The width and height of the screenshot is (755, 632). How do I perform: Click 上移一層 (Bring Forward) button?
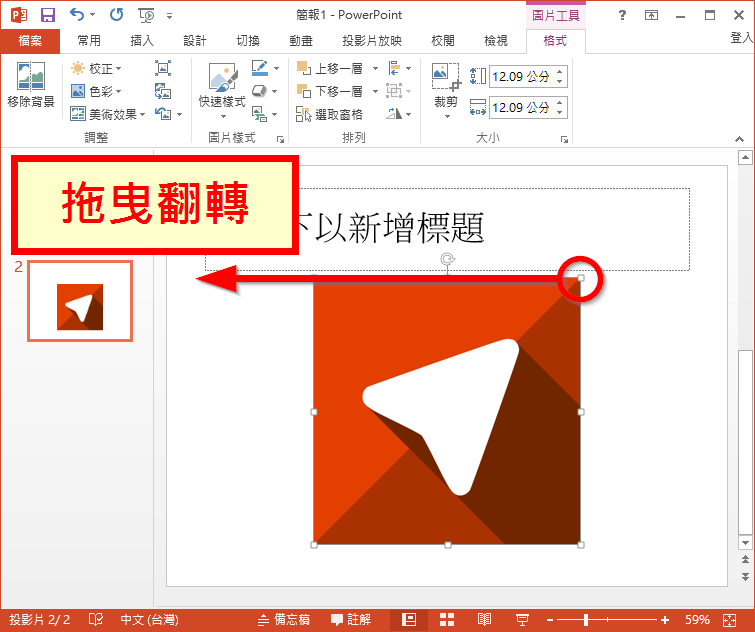(330, 68)
